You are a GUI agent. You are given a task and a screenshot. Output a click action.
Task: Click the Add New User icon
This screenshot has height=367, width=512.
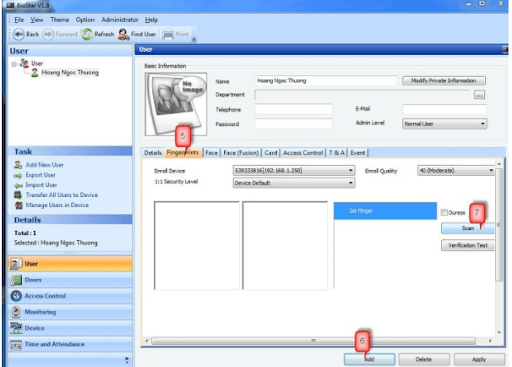pyautogui.click(x=18, y=165)
